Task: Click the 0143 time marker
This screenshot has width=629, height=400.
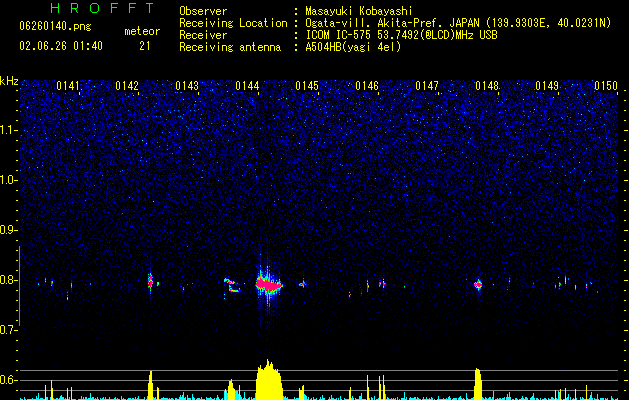Action: tap(187, 86)
